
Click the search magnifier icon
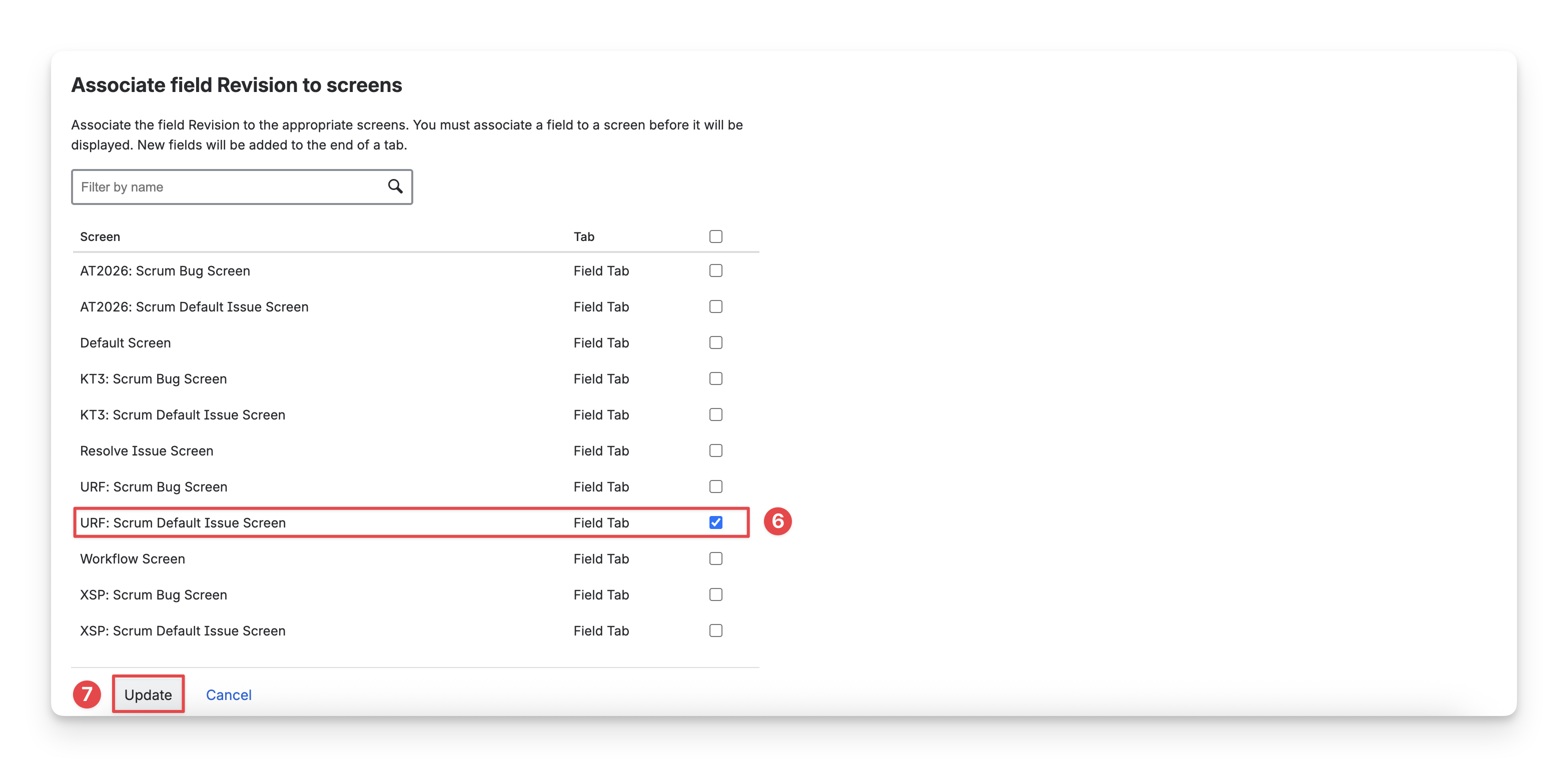pos(395,186)
